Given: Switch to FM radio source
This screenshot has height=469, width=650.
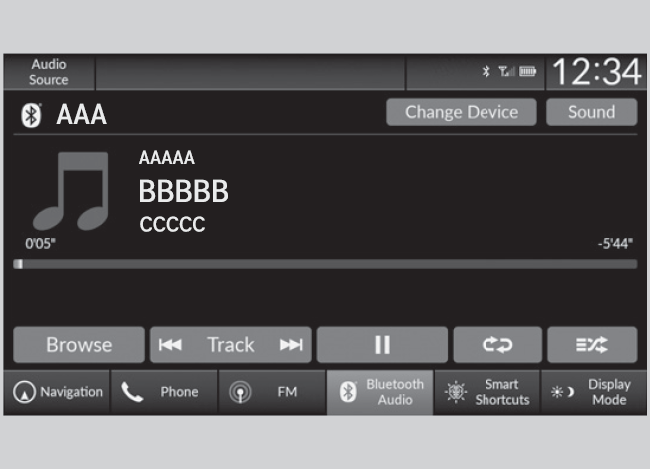Looking at the screenshot, I should pyautogui.click(x=272, y=392).
